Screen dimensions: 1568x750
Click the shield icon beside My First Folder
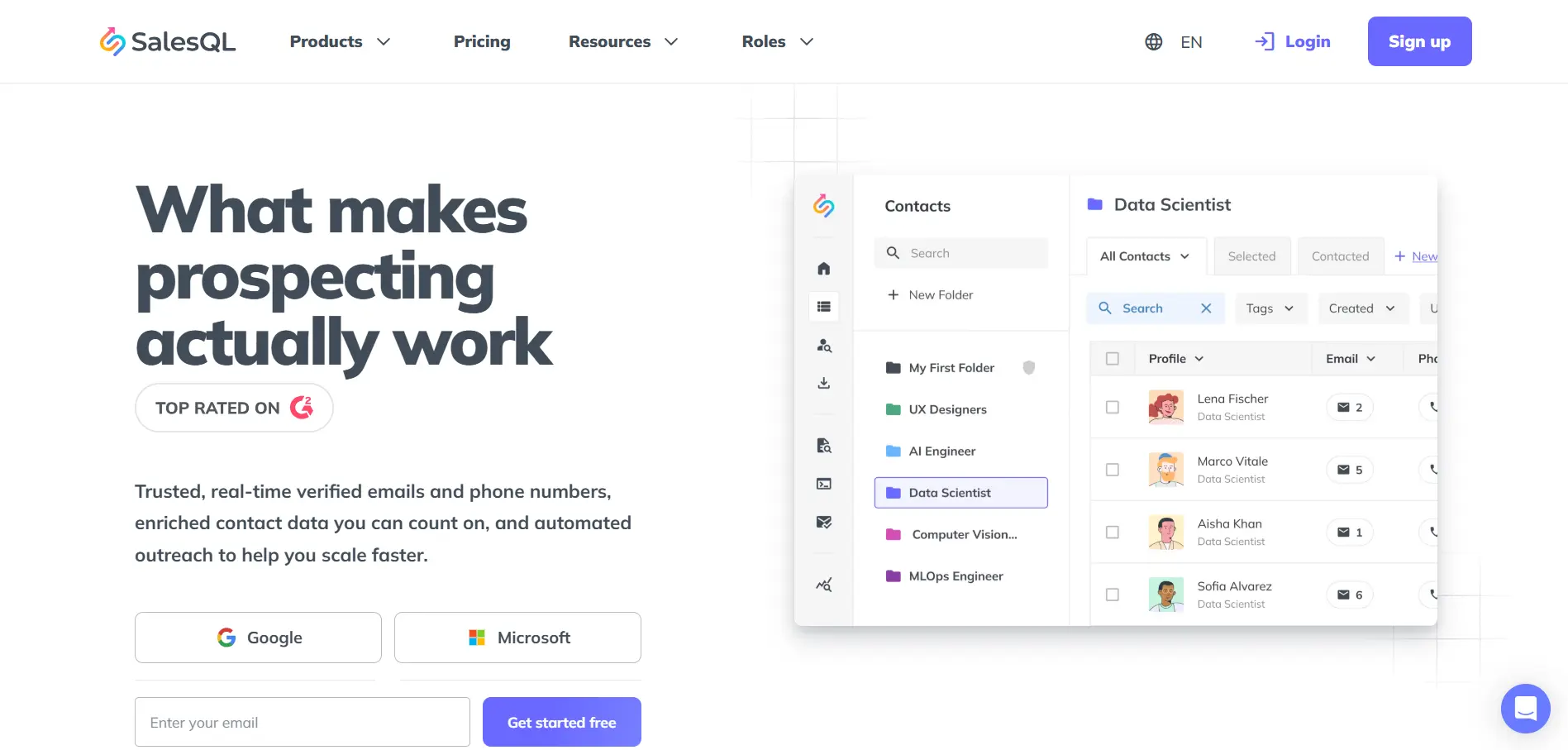(x=1029, y=368)
